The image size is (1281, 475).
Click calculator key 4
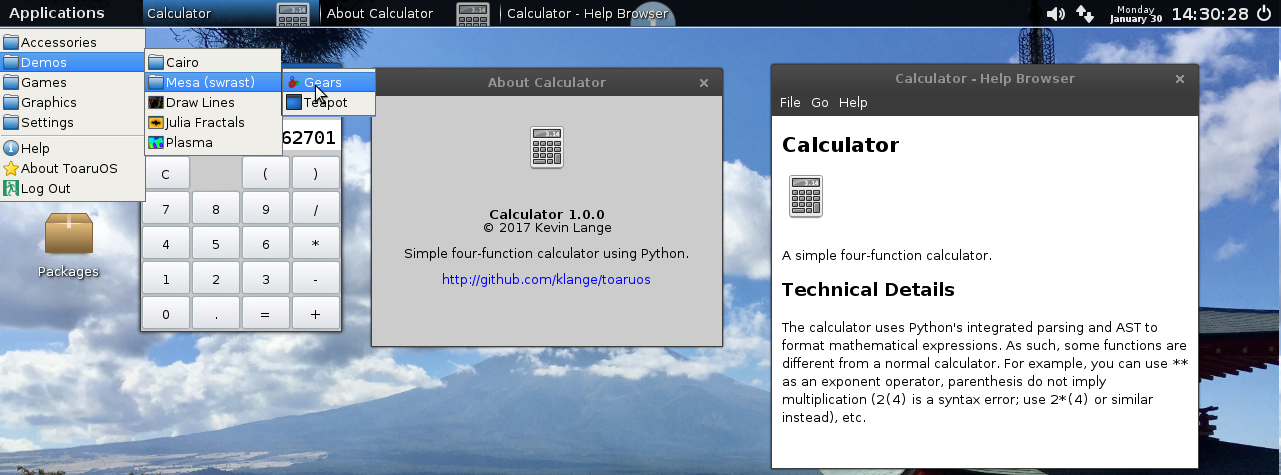point(166,244)
